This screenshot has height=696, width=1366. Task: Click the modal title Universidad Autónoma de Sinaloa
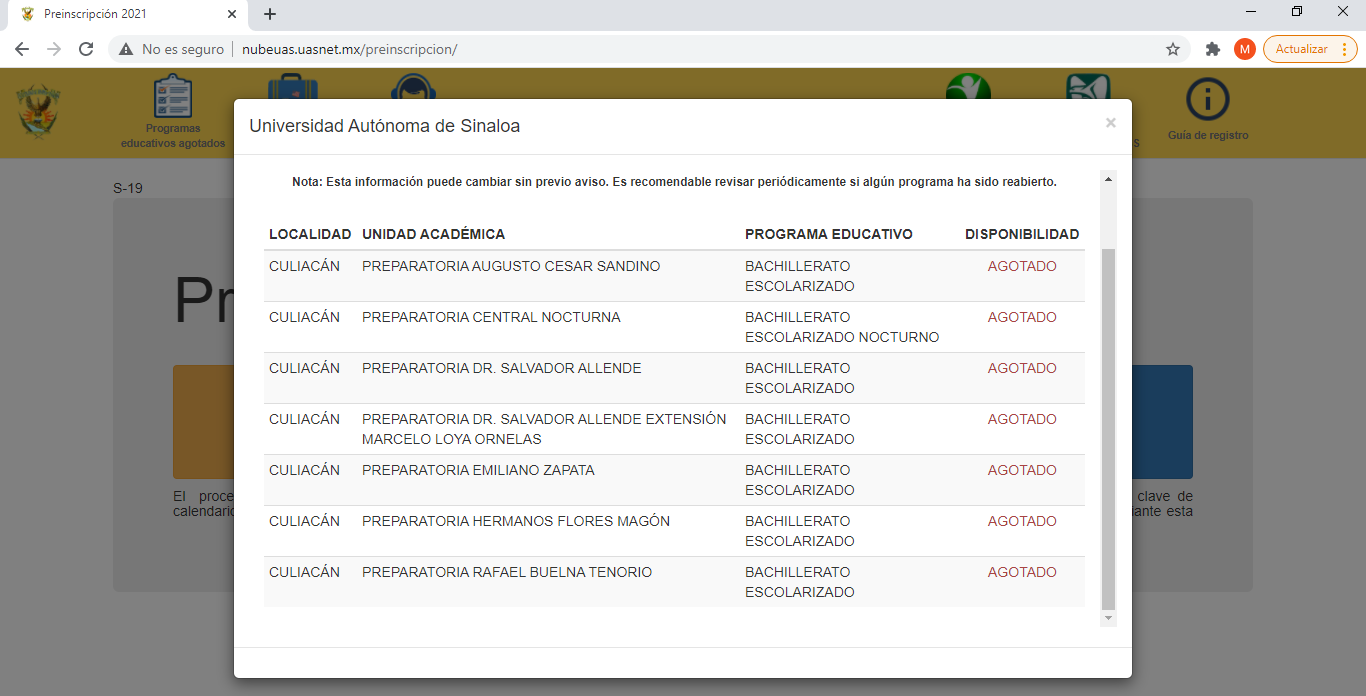click(x=384, y=126)
